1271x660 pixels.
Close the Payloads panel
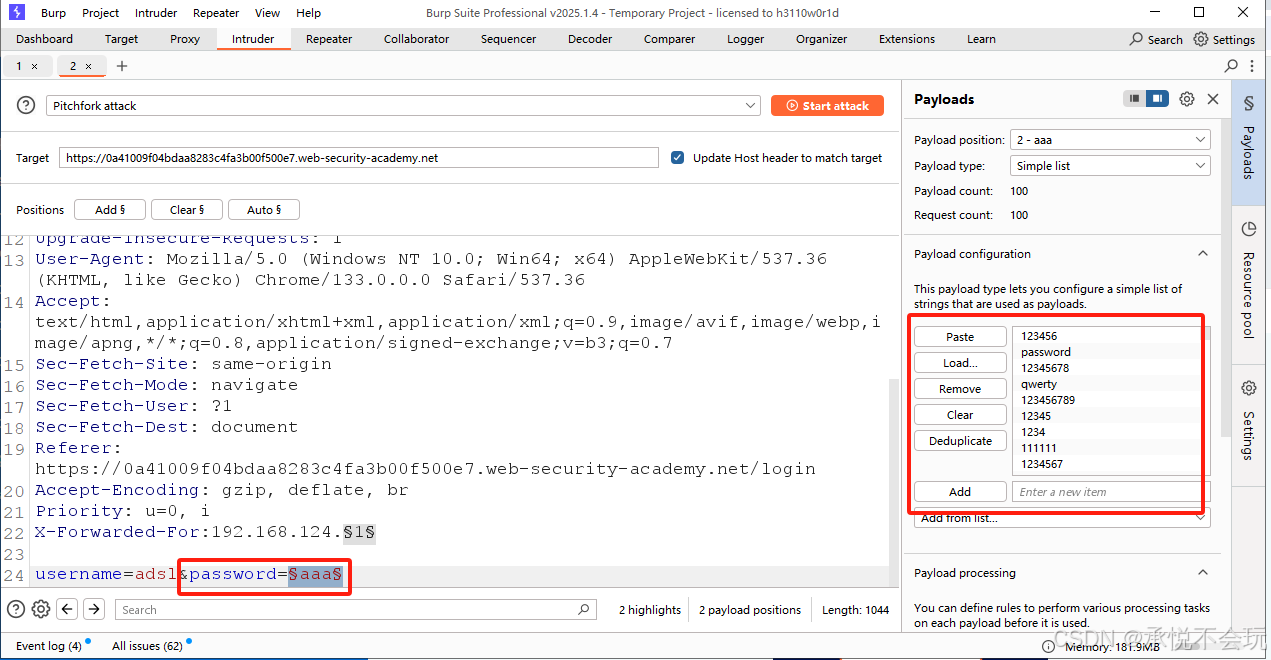pos(1213,99)
